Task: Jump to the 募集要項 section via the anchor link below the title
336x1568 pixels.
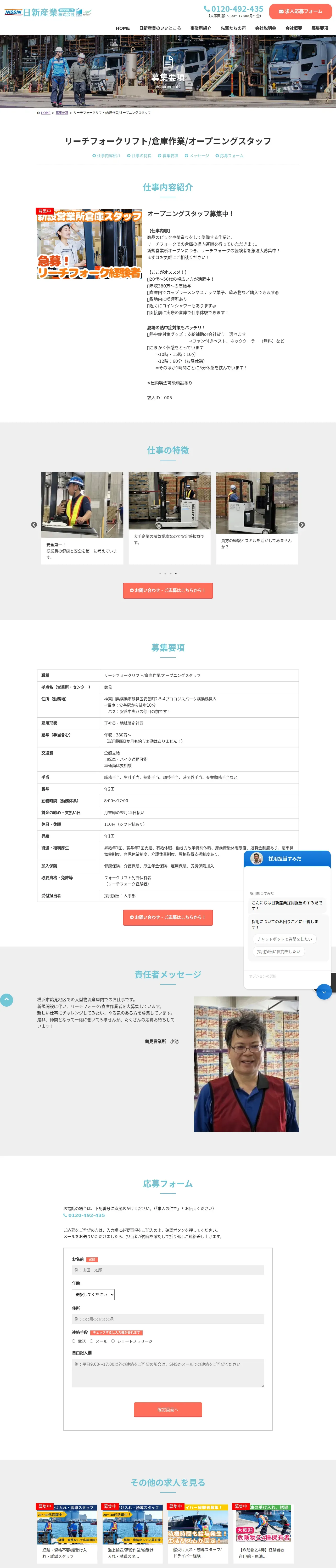Action: point(168,156)
